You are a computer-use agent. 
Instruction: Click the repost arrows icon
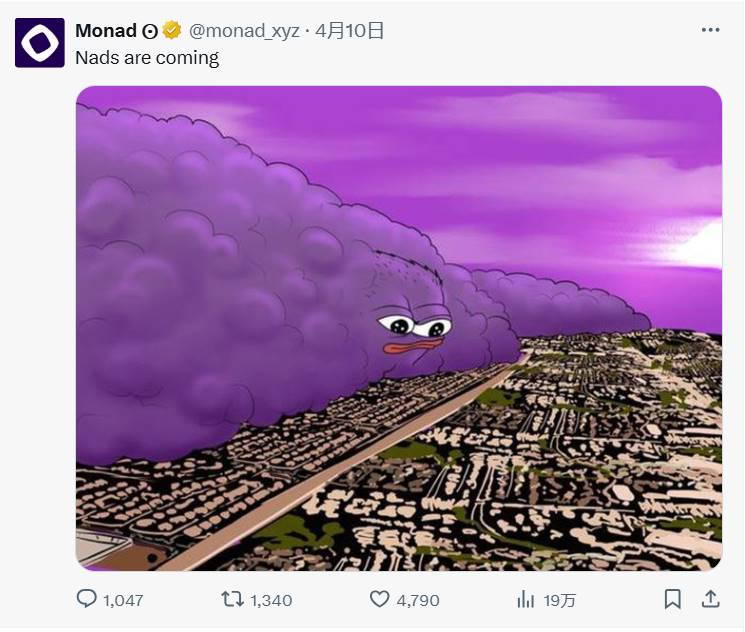pyautogui.click(x=232, y=599)
